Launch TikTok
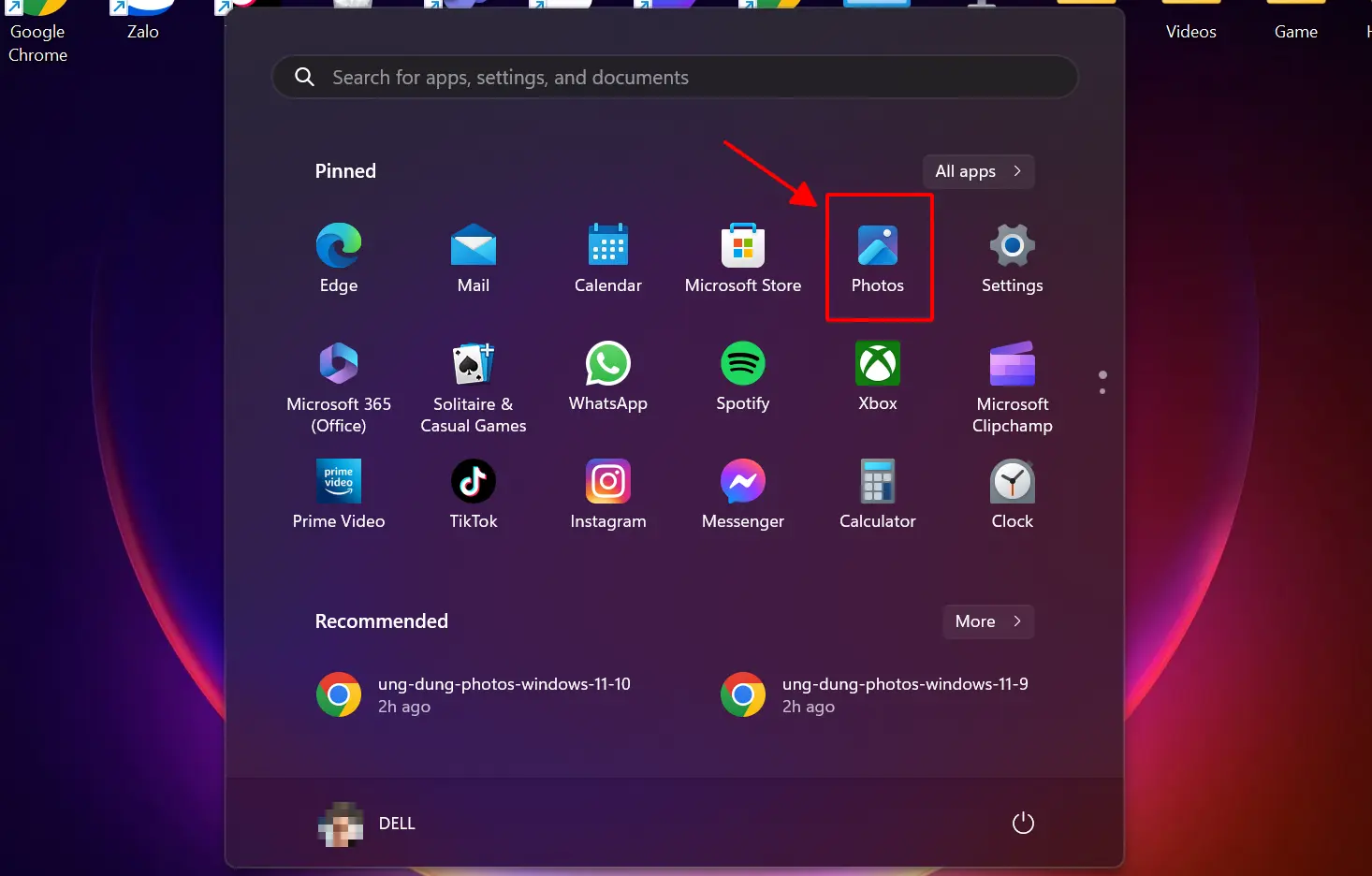Viewport: 1372px width, 876px height. coord(474,496)
